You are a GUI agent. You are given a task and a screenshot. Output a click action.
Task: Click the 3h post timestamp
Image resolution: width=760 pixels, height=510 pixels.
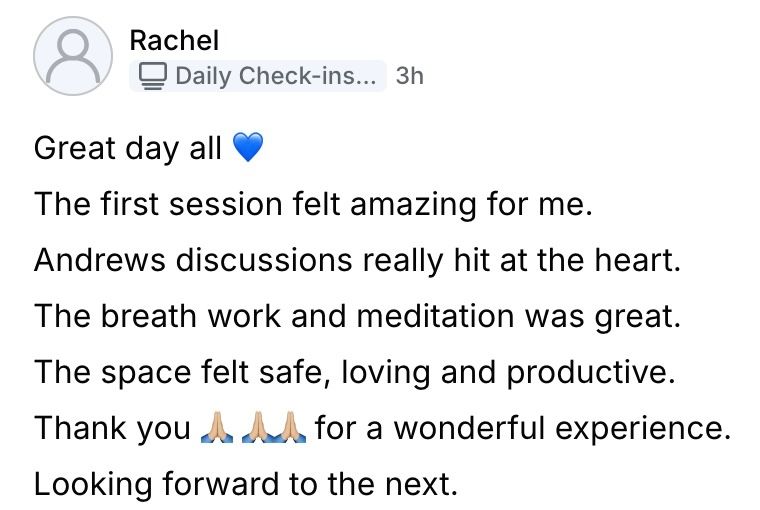click(410, 75)
